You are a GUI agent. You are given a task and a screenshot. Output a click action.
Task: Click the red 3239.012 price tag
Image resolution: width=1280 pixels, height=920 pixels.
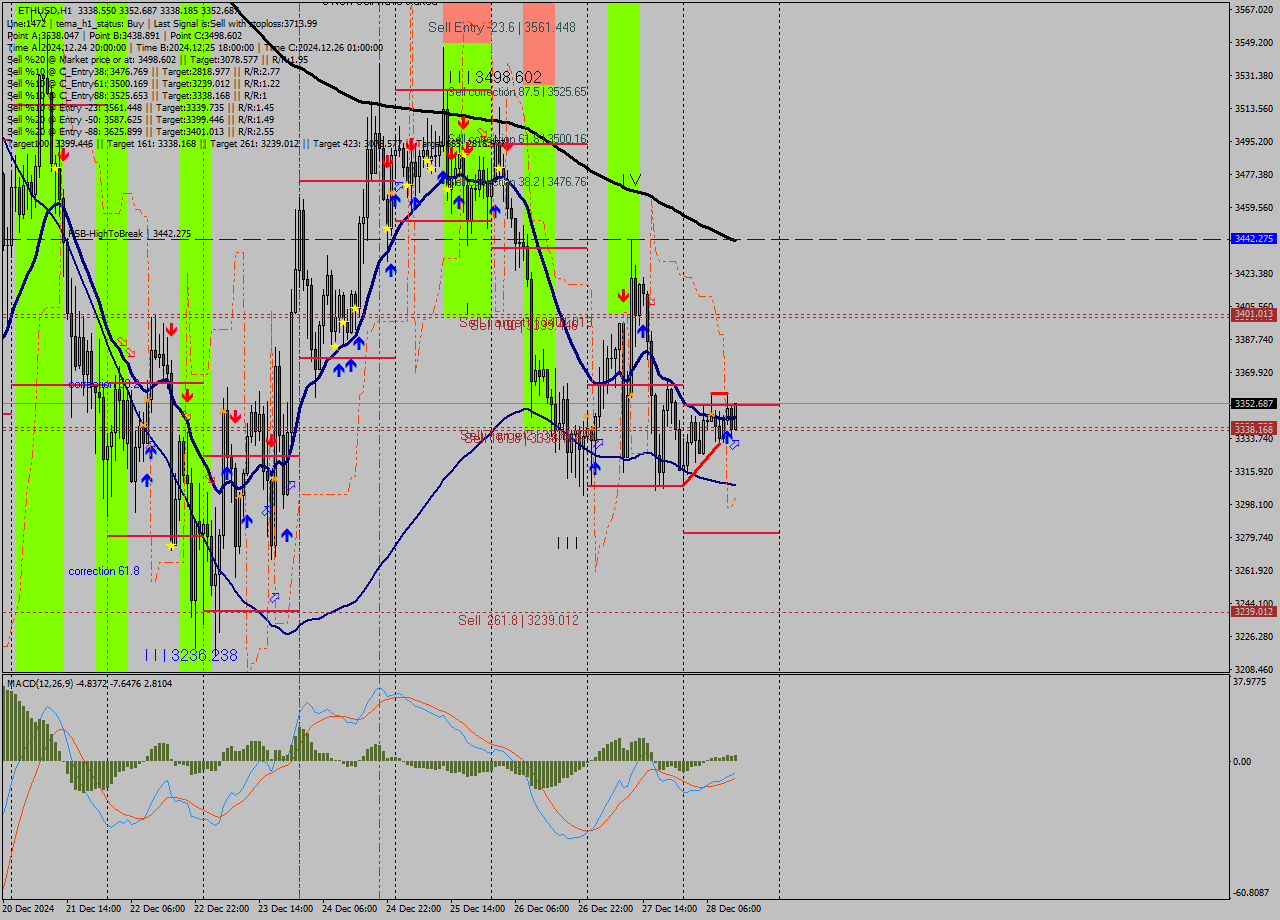pyautogui.click(x=1254, y=611)
